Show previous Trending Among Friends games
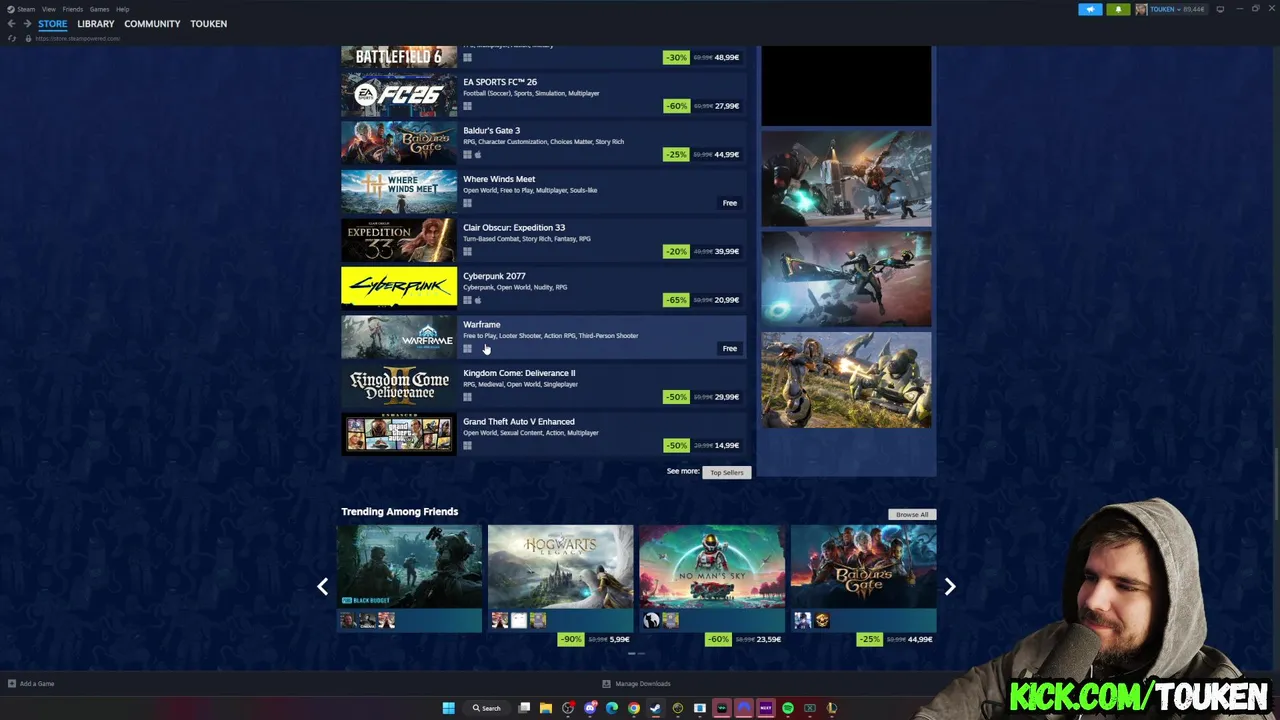The height and width of the screenshot is (720, 1280). (x=322, y=587)
